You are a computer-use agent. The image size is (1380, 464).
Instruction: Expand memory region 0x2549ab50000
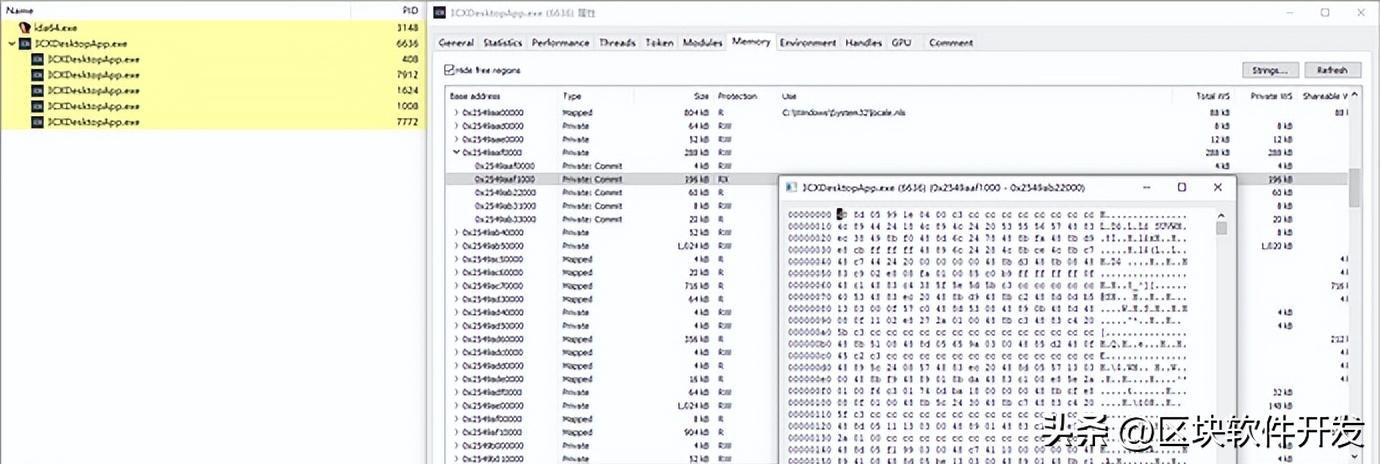[456, 246]
